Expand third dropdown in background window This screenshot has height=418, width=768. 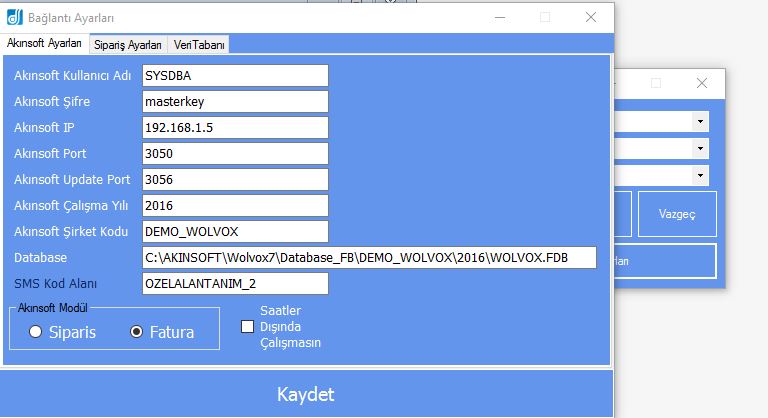tap(700, 175)
